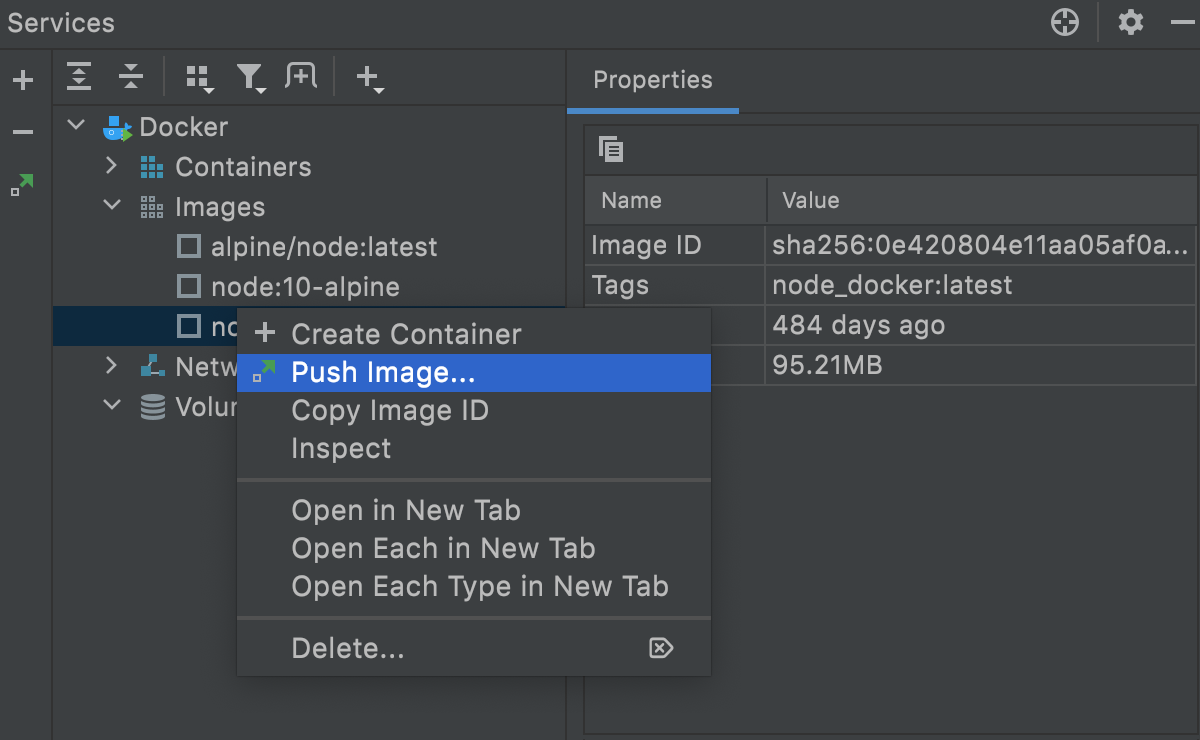This screenshot has width=1200, height=740.
Task: Select the node:10-alpine image
Action: pos(305,287)
